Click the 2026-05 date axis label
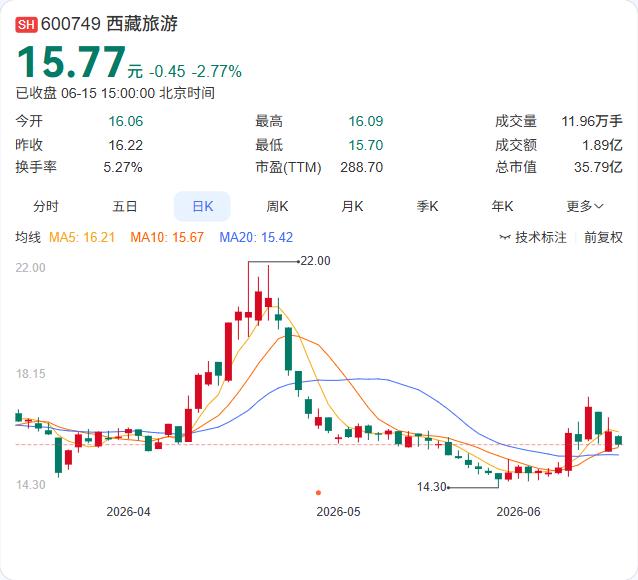Image resolution: width=638 pixels, height=580 pixels. (338, 512)
